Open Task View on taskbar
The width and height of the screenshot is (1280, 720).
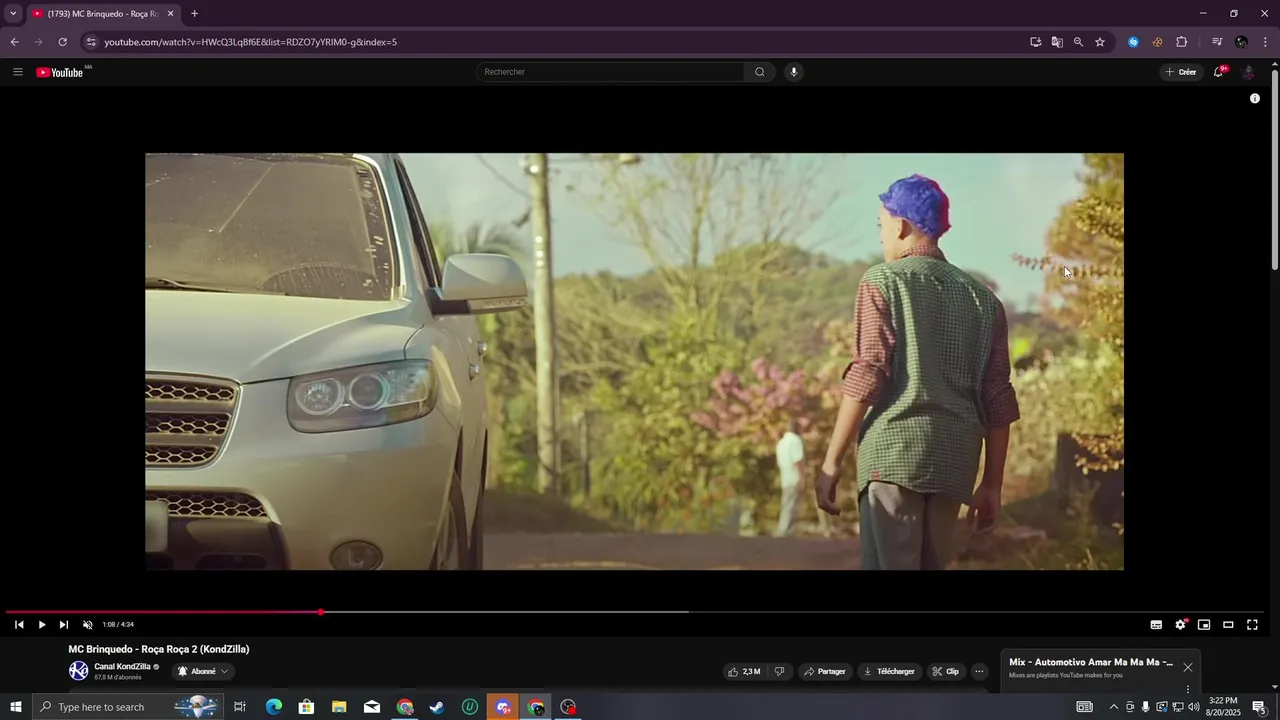(240, 707)
